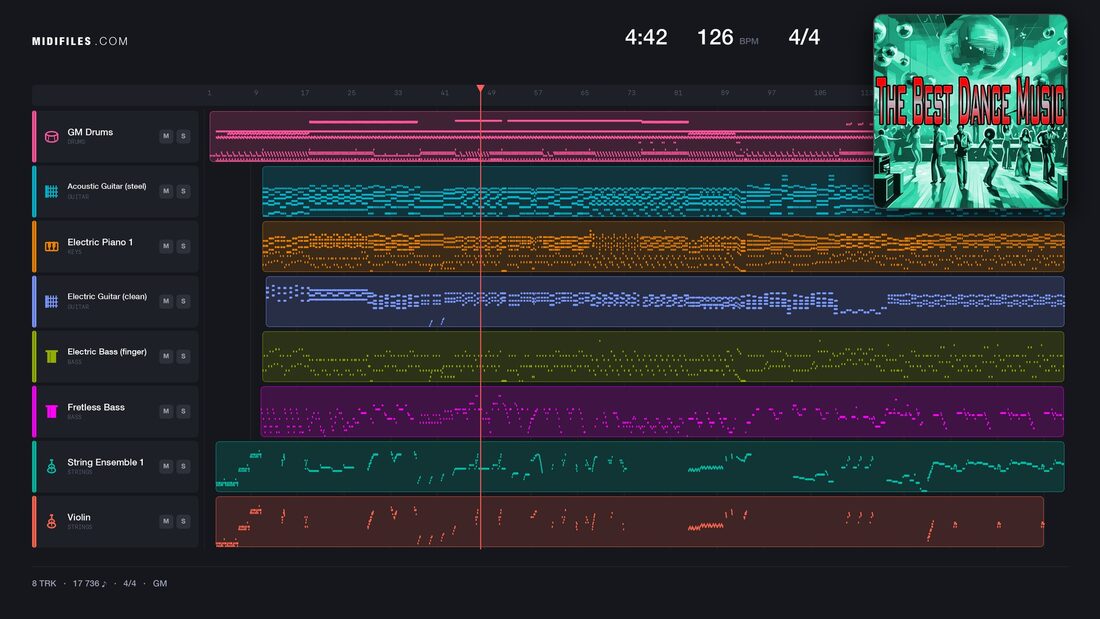Click the Electric Guitar (clean) track icon
The image size is (1100, 619).
(x=51, y=301)
